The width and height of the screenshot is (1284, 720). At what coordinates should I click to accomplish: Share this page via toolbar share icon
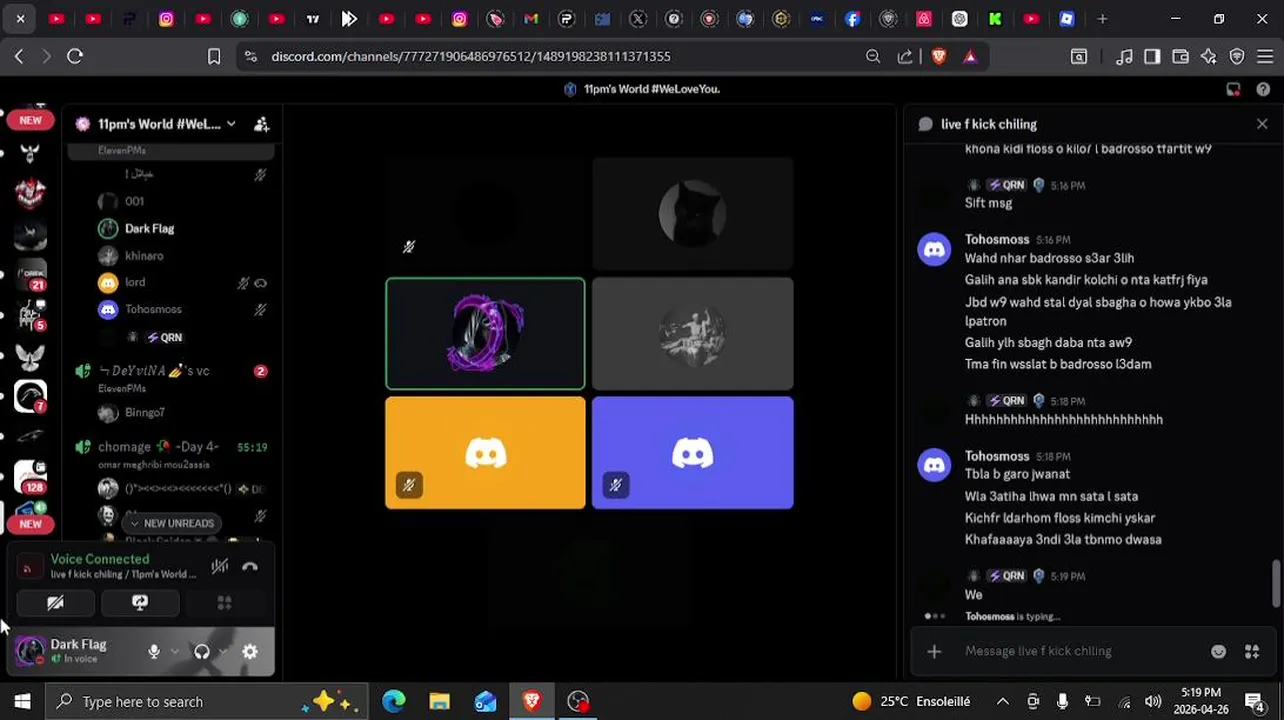coord(906,57)
